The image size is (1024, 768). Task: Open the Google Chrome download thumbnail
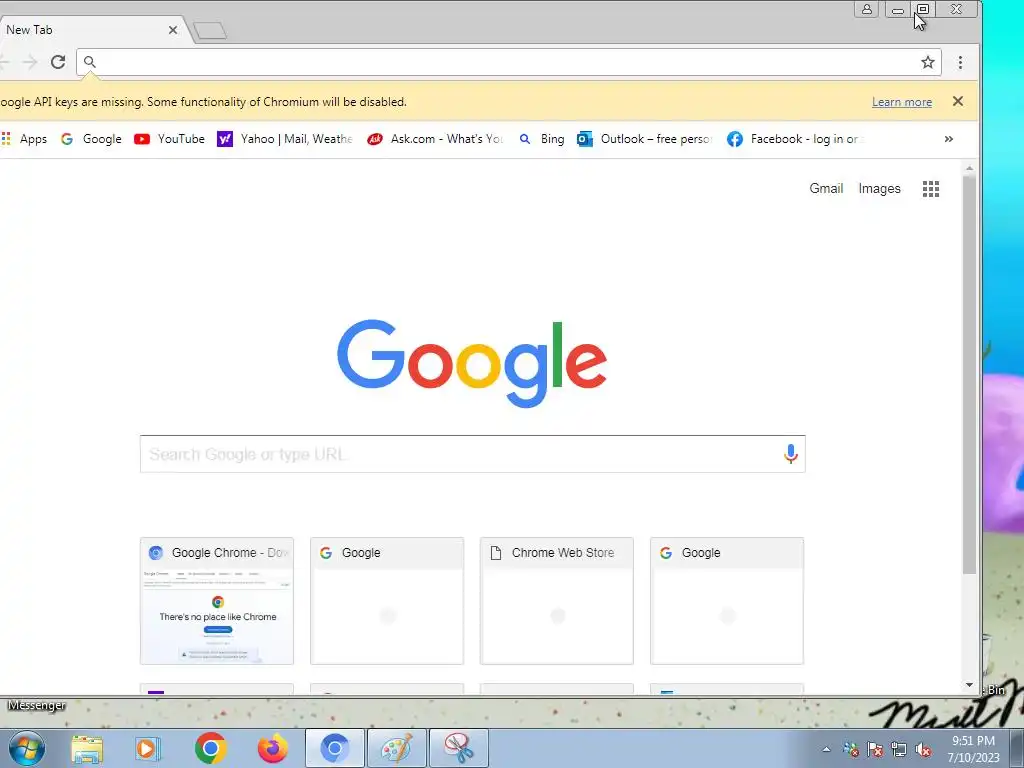tap(217, 601)
